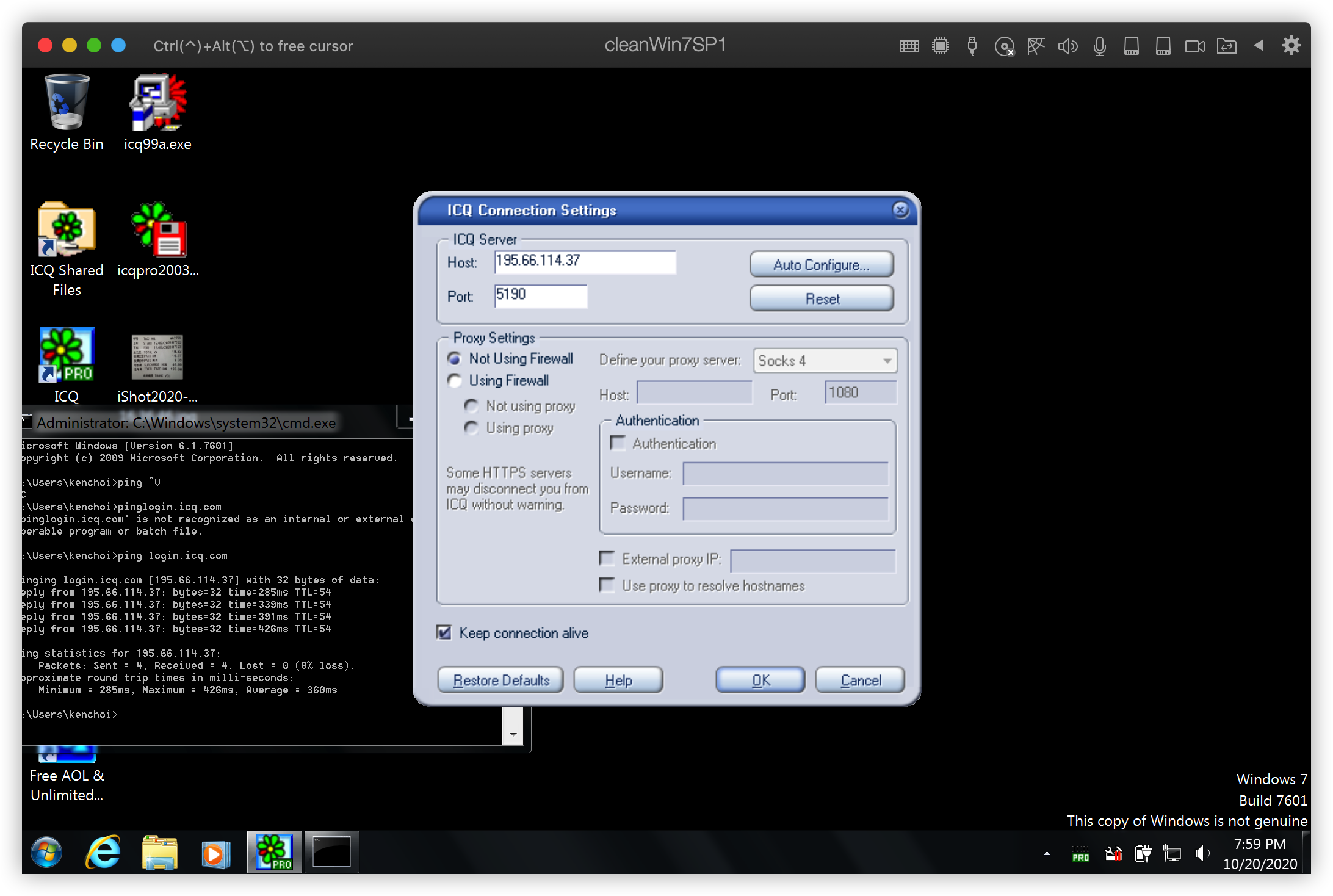Click the VM camera icon

[1194, 46]
